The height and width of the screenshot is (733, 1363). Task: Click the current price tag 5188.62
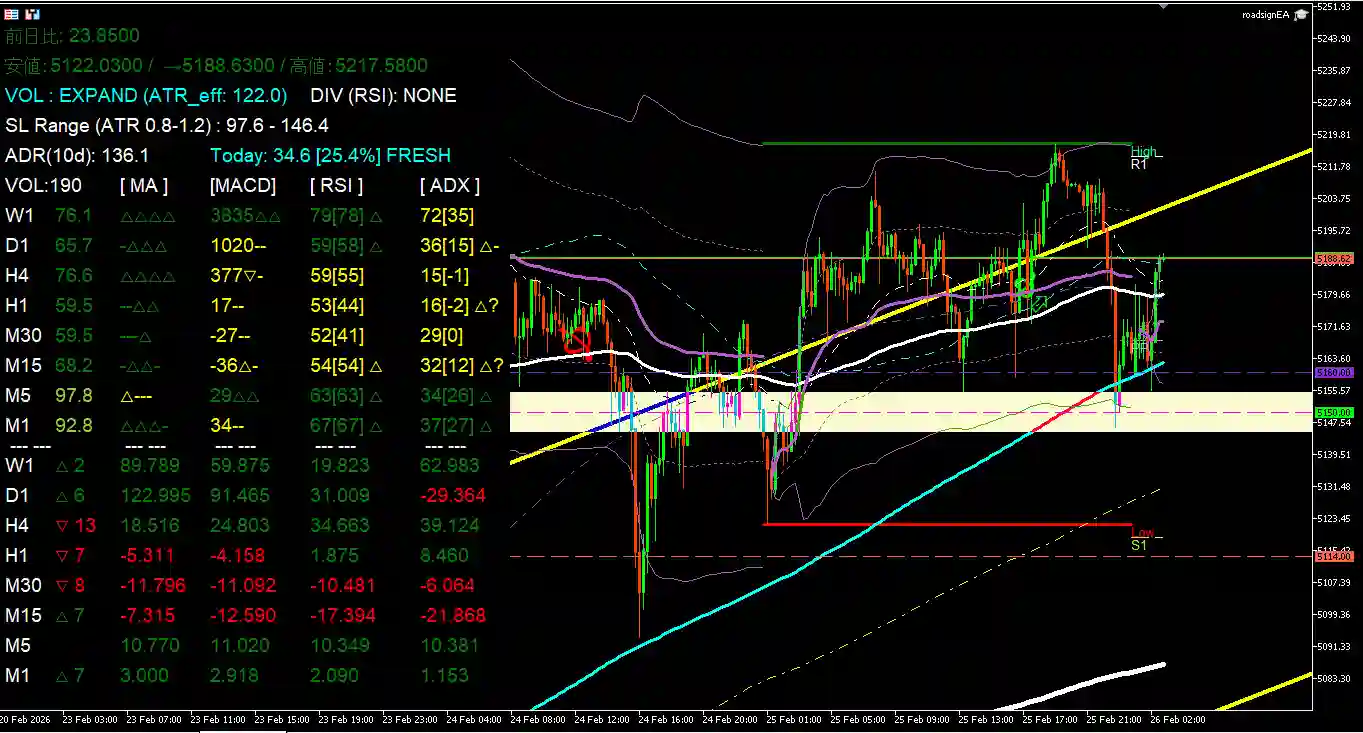1333,259
